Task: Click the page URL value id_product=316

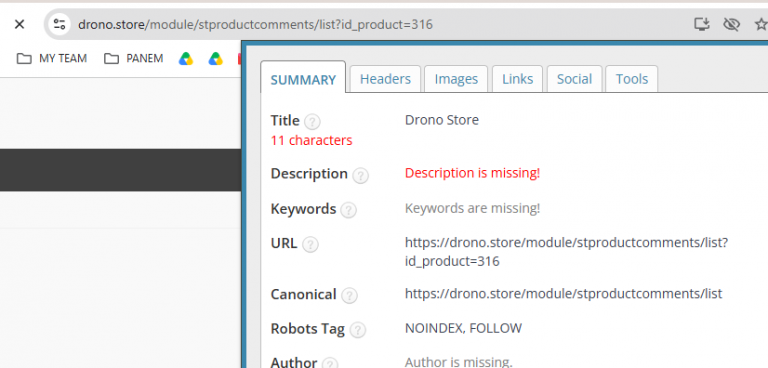Action: (x=452, y=261)
